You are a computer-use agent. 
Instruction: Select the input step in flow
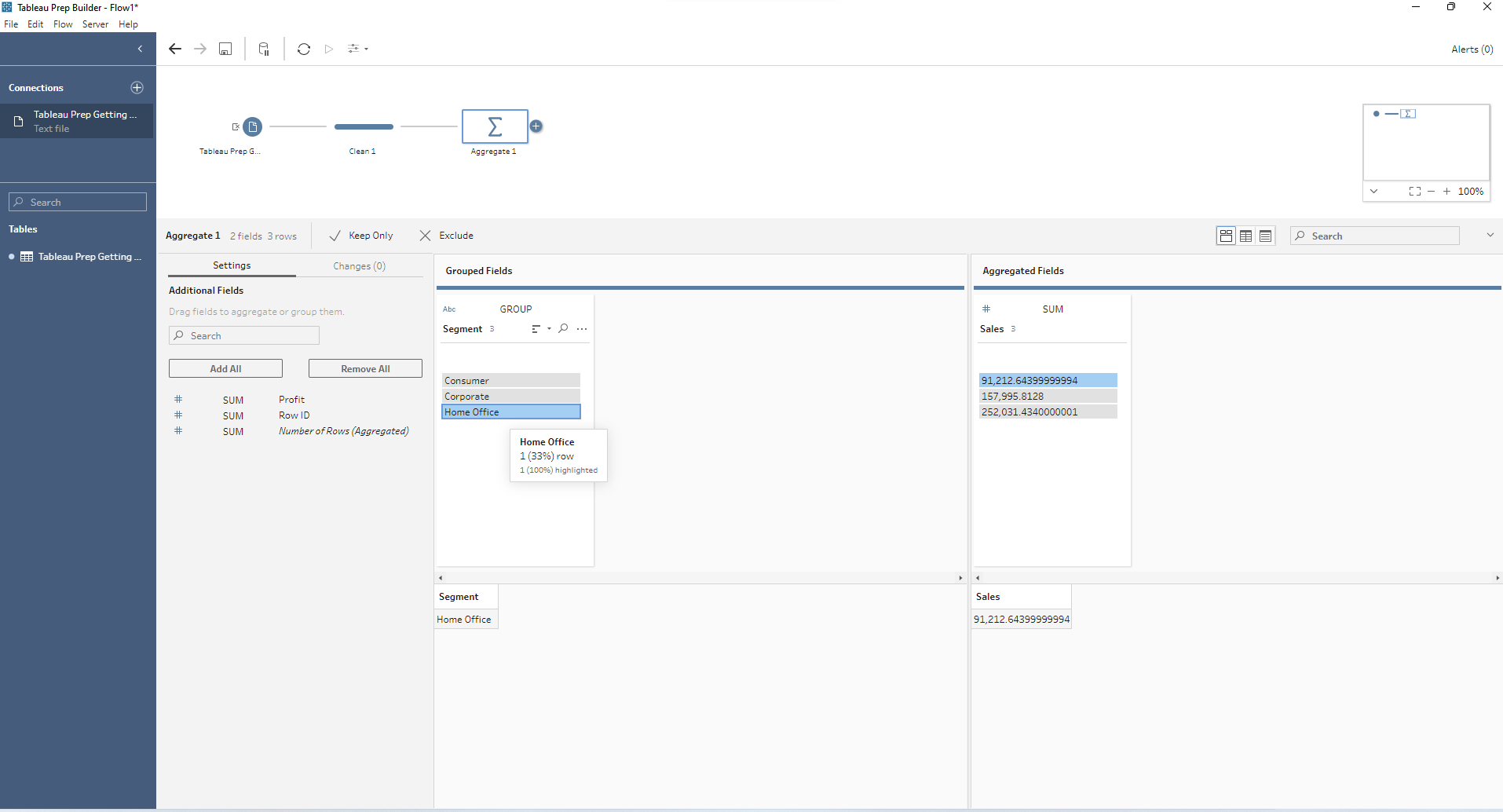coord(253,126)
